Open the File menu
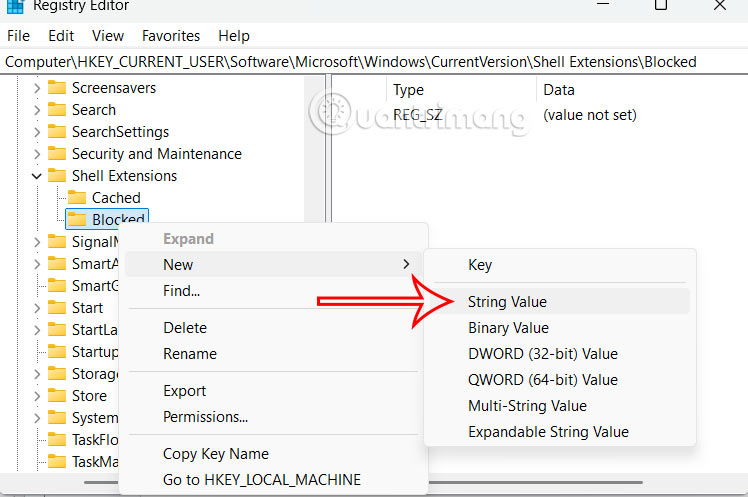748x497 pixels. [x=19, y=36]
